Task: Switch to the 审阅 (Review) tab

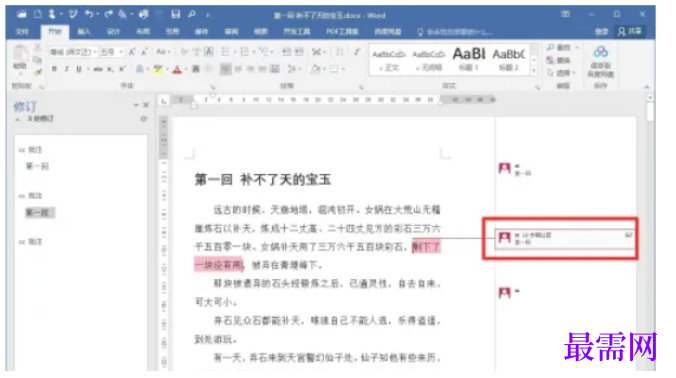Action: (232, 31)
